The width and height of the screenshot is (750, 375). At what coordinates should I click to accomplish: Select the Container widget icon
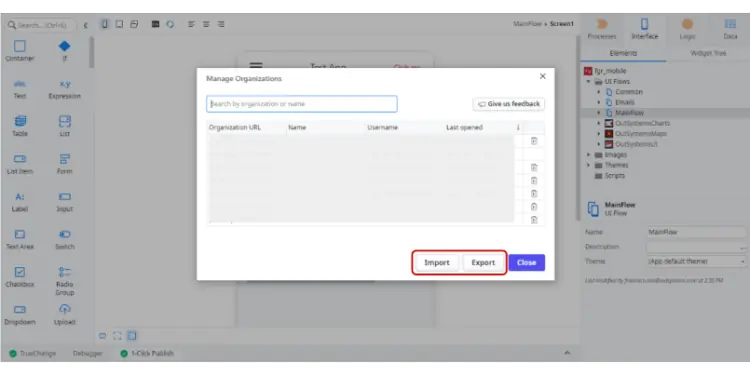point(20,46)
